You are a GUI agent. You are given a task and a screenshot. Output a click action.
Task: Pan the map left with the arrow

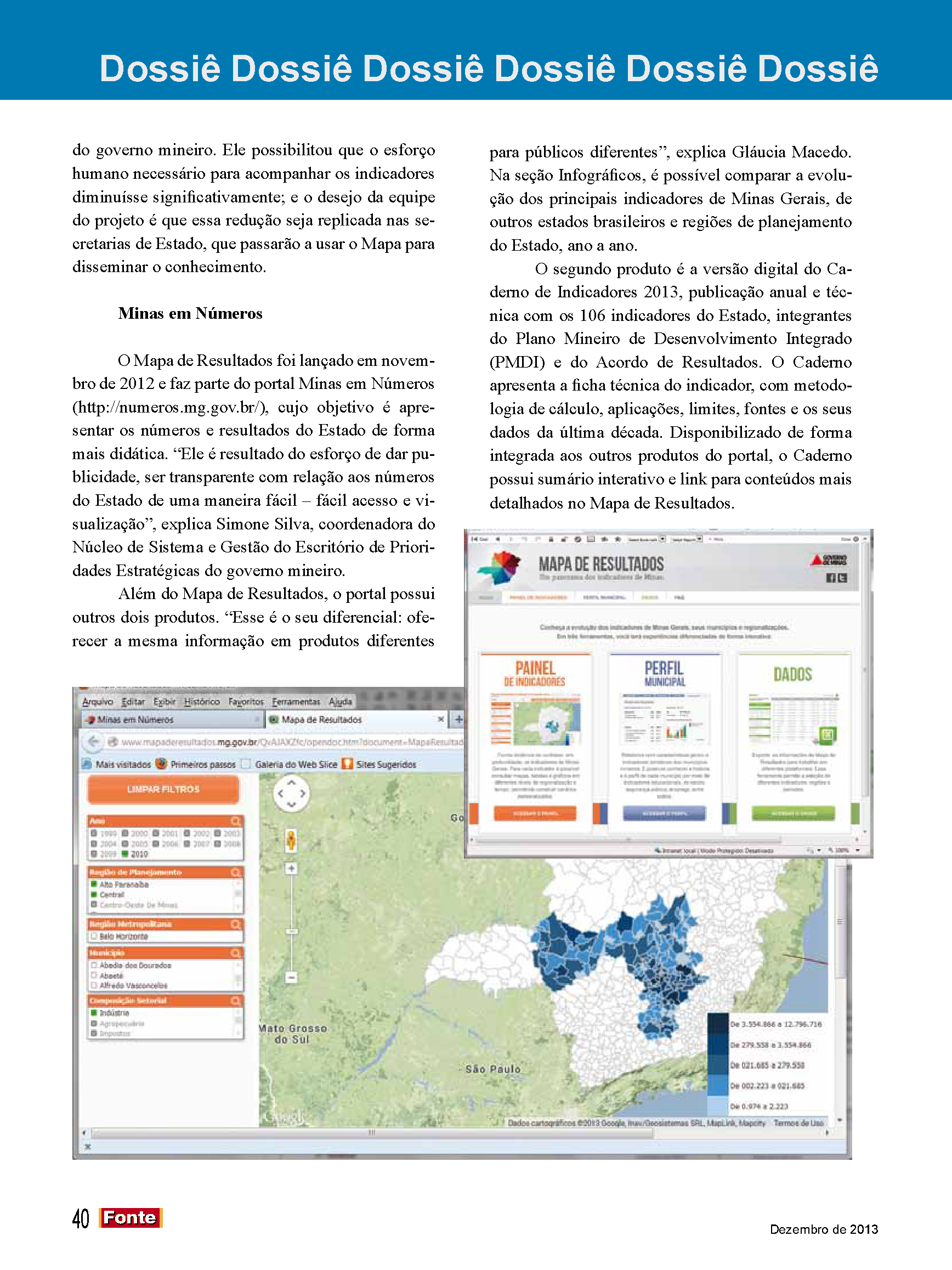point(281,793)
